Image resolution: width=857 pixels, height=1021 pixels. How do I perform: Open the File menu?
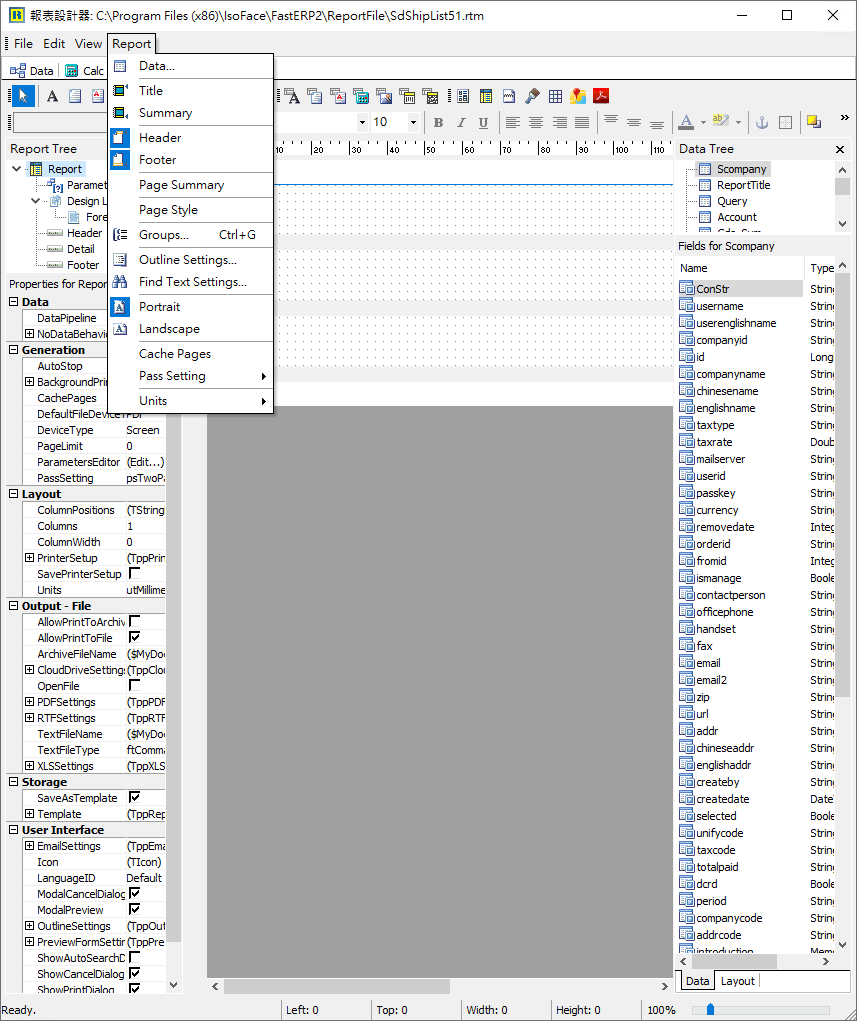click(23, 44)
